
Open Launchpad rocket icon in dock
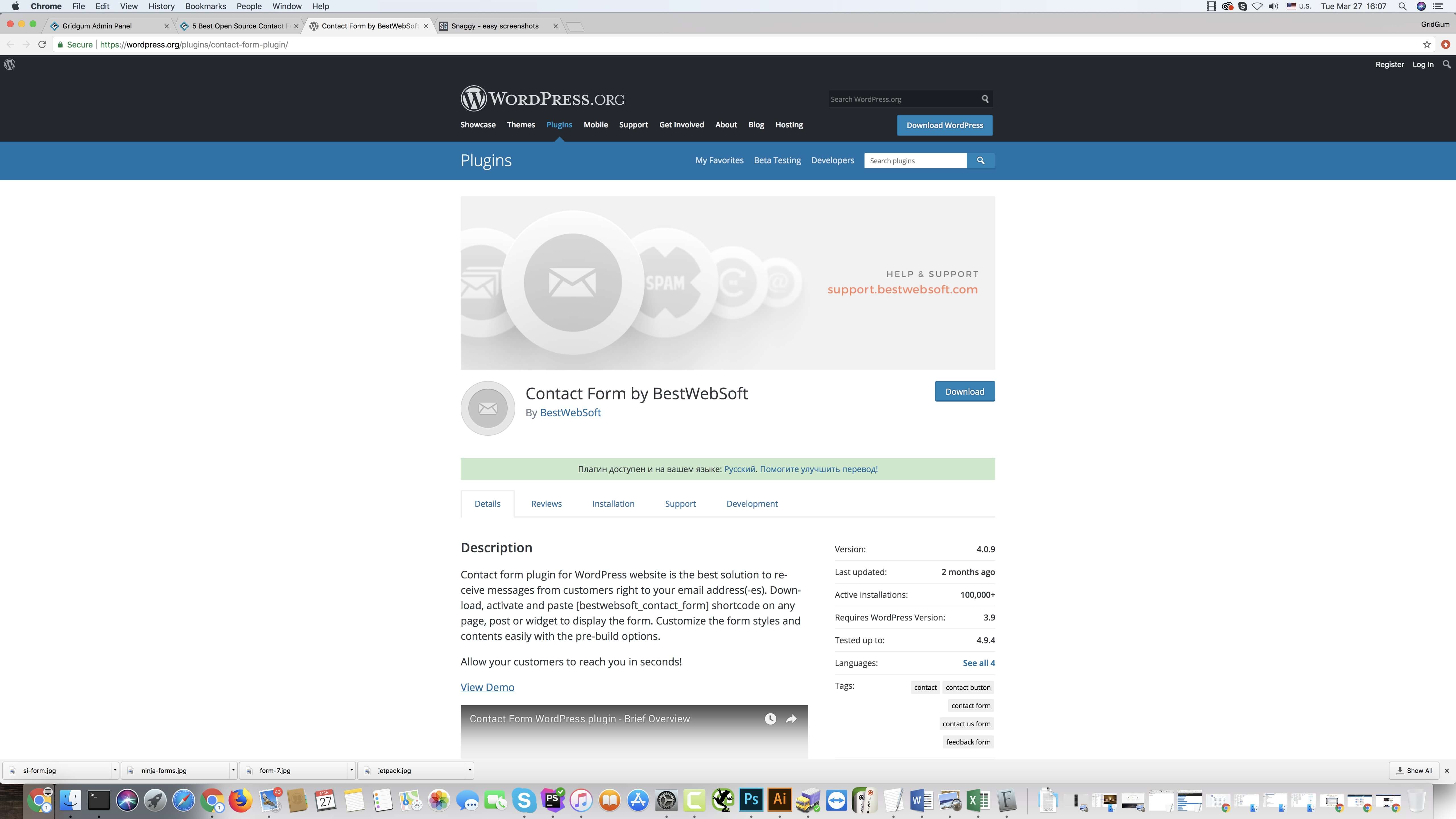click(156, 800)
